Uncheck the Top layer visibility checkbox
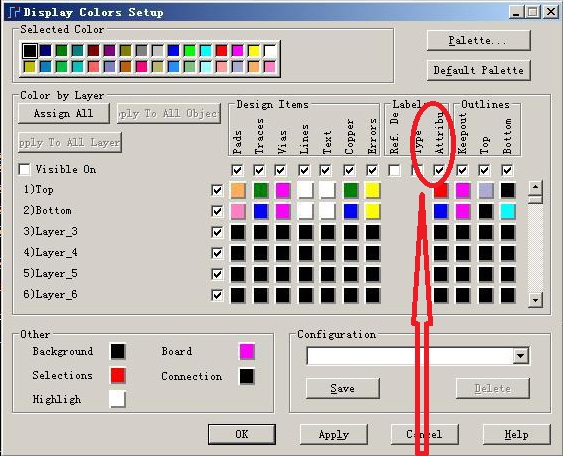The height and width of the screenshot is (456, 563). click(x=217, y=190)
